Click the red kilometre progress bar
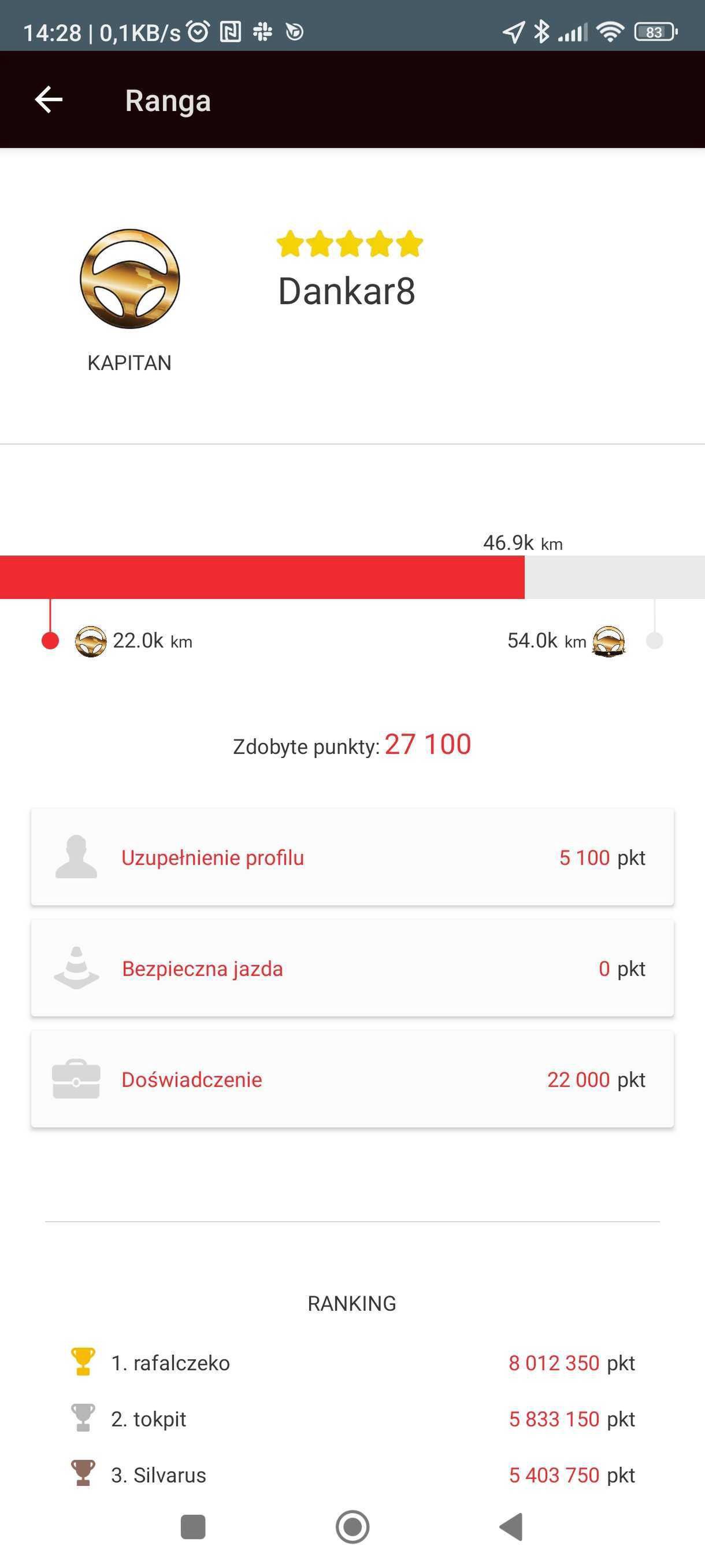705x1568 pixels. click(262, 577)
